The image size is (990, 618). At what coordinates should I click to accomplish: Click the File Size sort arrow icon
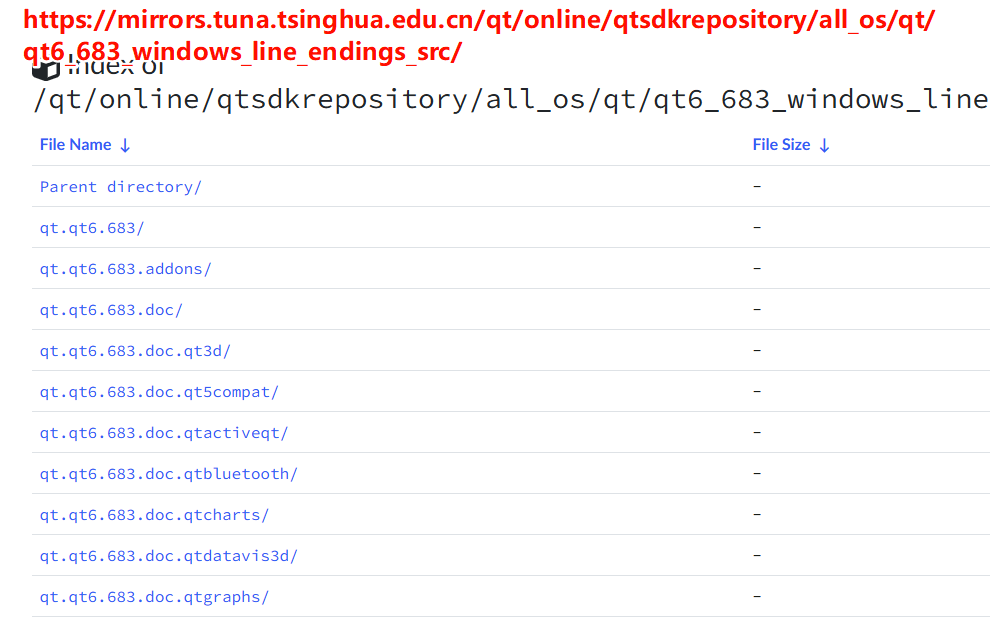tap(824, 146)
